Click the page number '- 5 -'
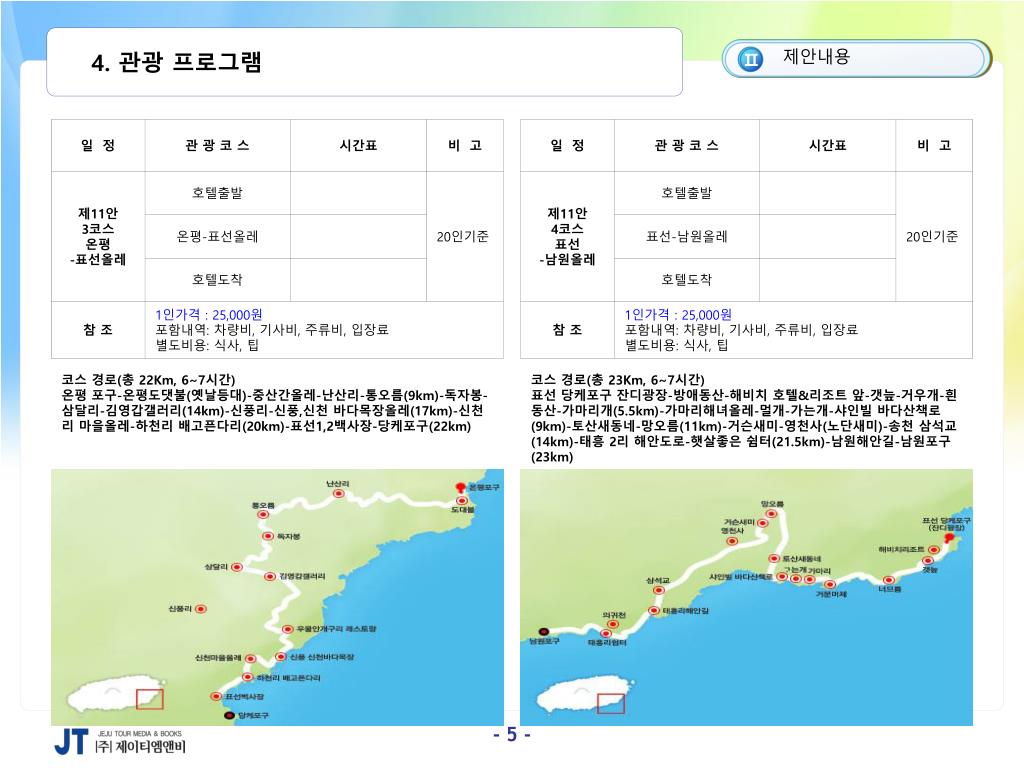Image resolution: width=1024 pixels, height=768 pixels. [x=512, y=735]
